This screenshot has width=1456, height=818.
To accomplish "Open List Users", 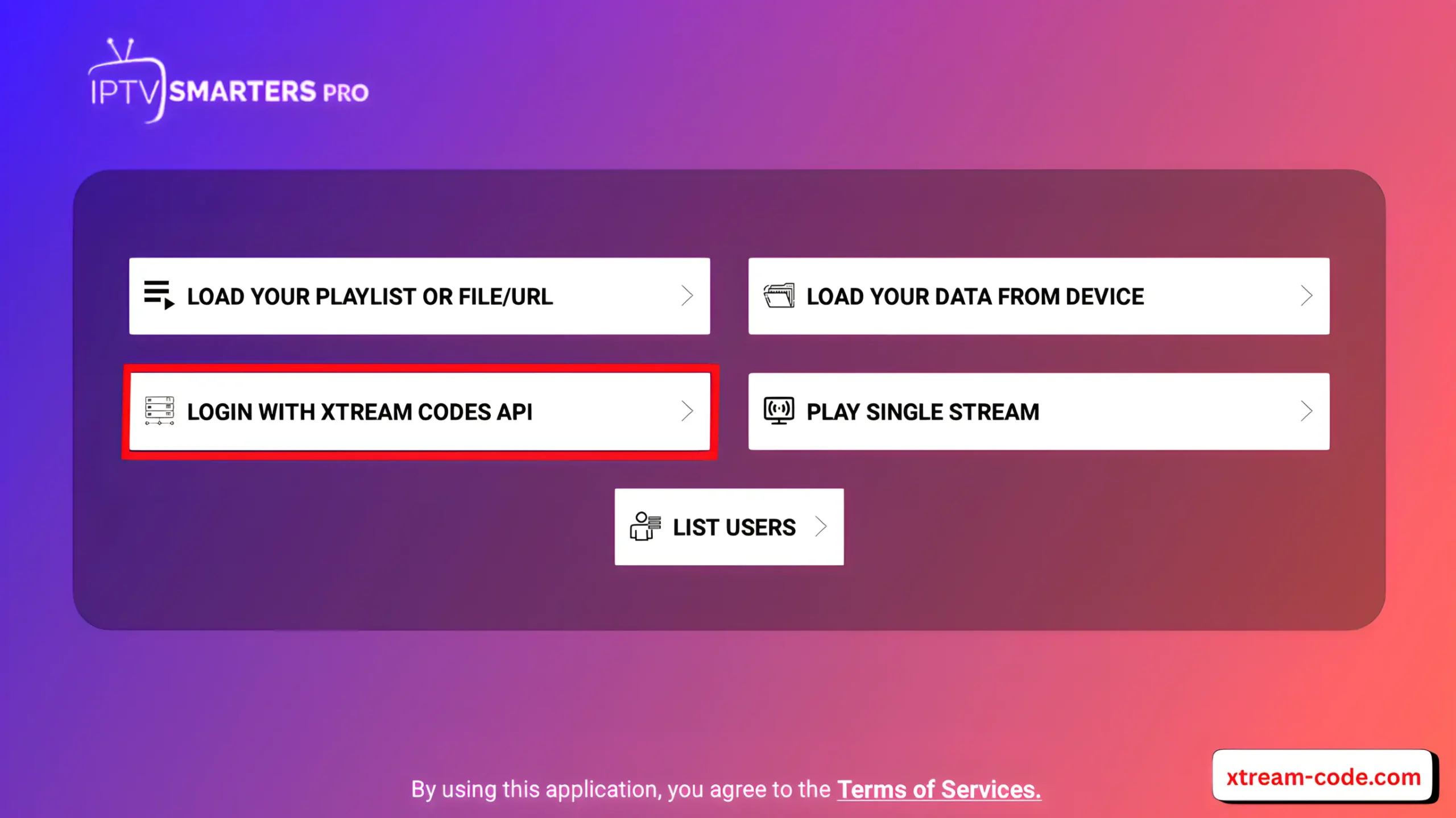I will click(730, 527).
